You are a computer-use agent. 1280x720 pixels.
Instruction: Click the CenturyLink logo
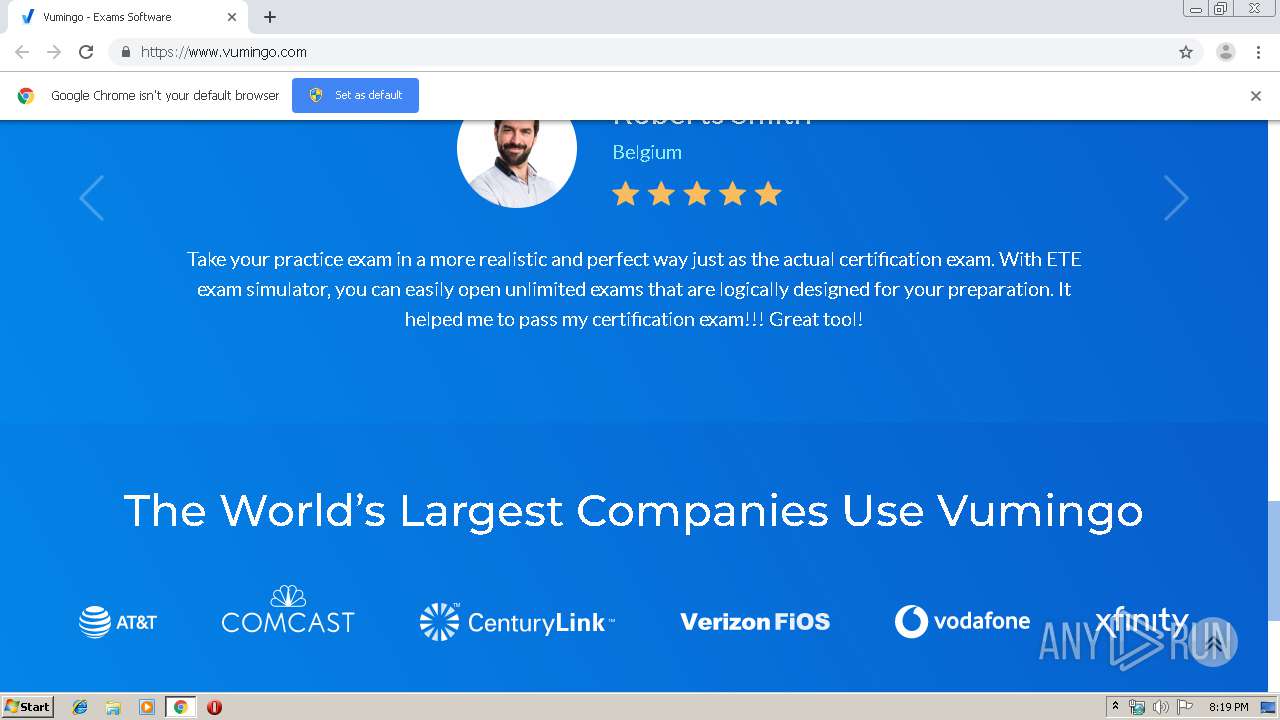click(517, 622)
